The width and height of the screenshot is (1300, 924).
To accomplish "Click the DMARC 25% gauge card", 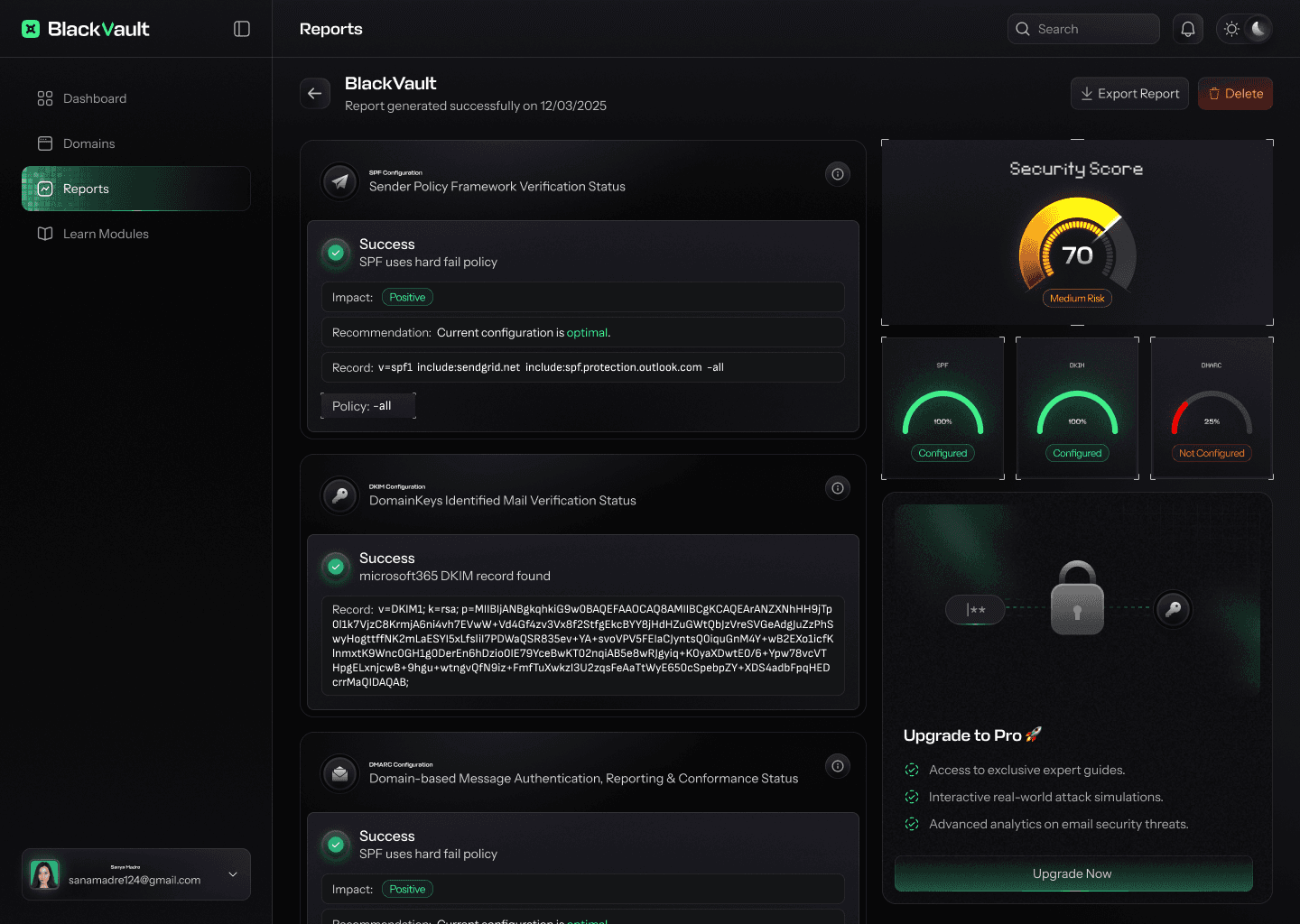I will click(x=1212, y=408).
